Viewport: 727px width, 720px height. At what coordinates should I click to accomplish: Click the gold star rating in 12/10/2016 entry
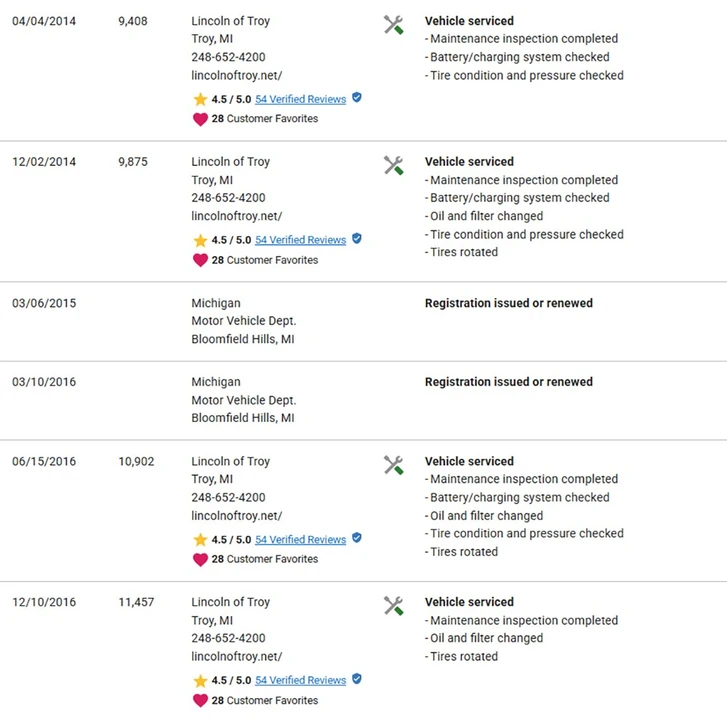(x=200, y=681)
